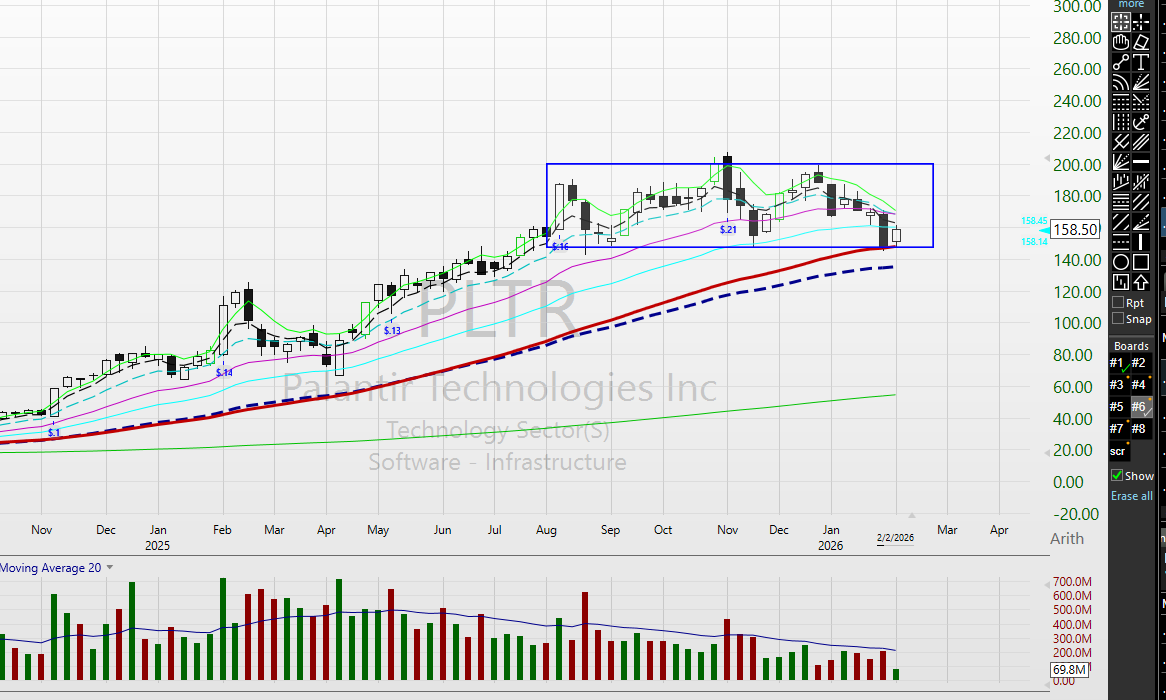Enable the Snap checkbox
Image resolution: width=1166 pixels, height=700 pixels.
point(1118,318)
